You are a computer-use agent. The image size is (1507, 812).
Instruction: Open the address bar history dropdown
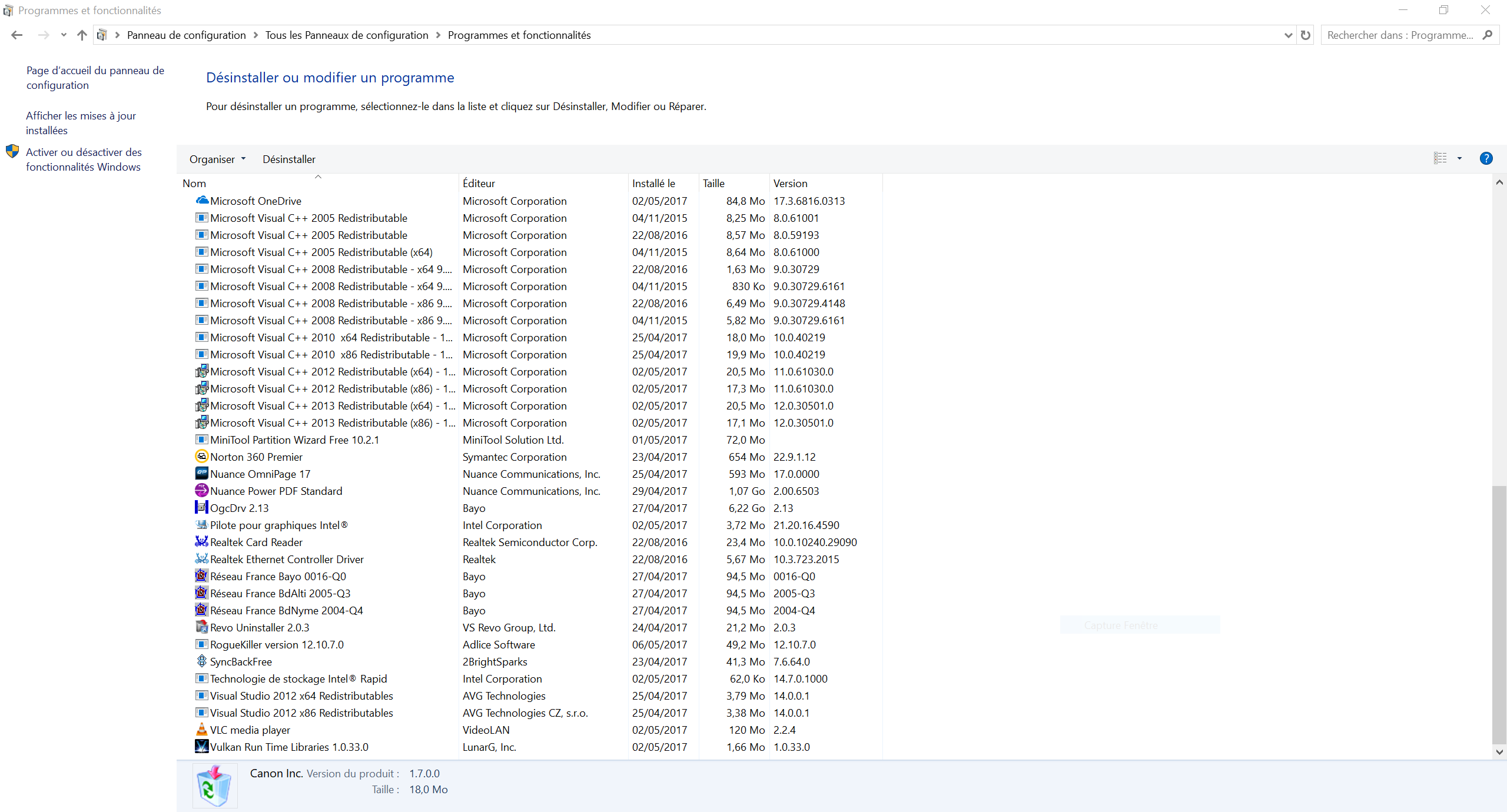pos(1288,35)
